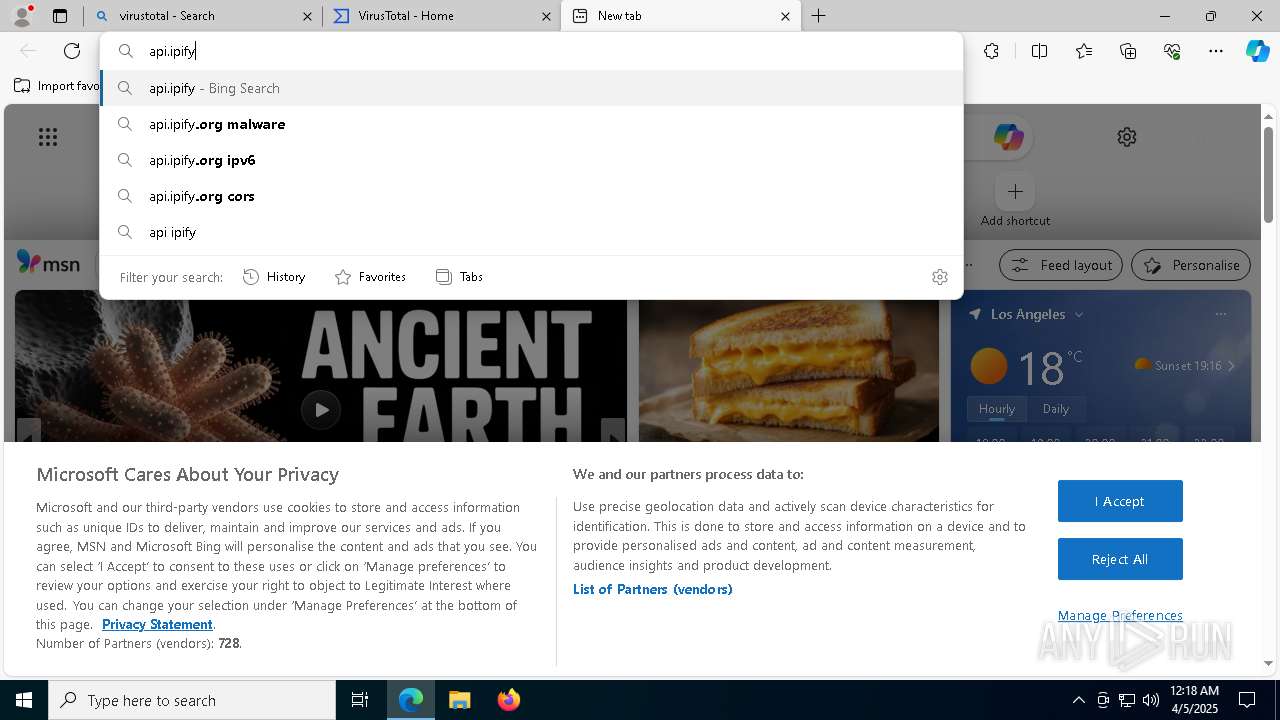1280x720 pixels.
Task: Filter search by Favorites
Action: click(370, 277)
